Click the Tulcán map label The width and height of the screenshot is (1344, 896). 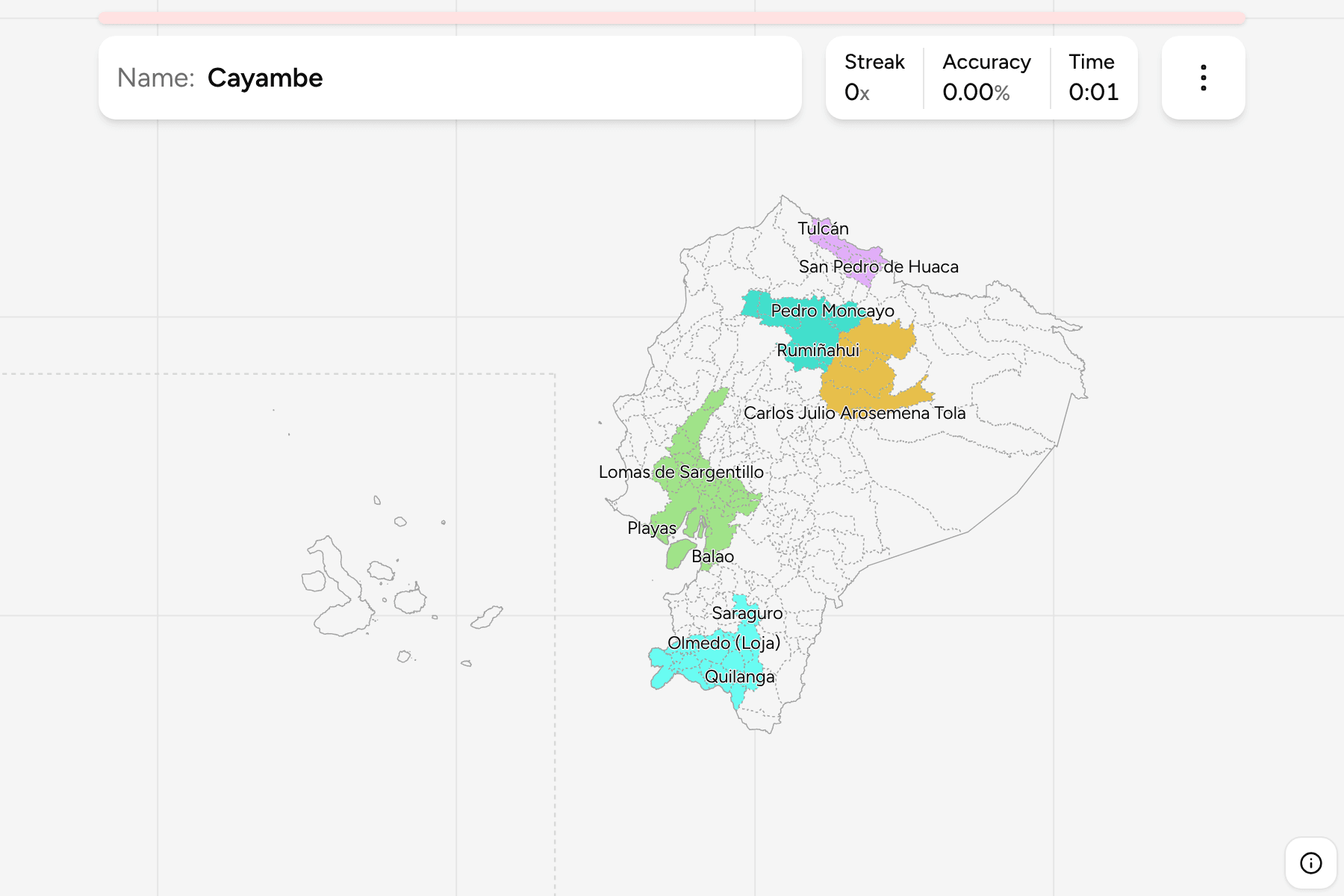click(823, 228)
